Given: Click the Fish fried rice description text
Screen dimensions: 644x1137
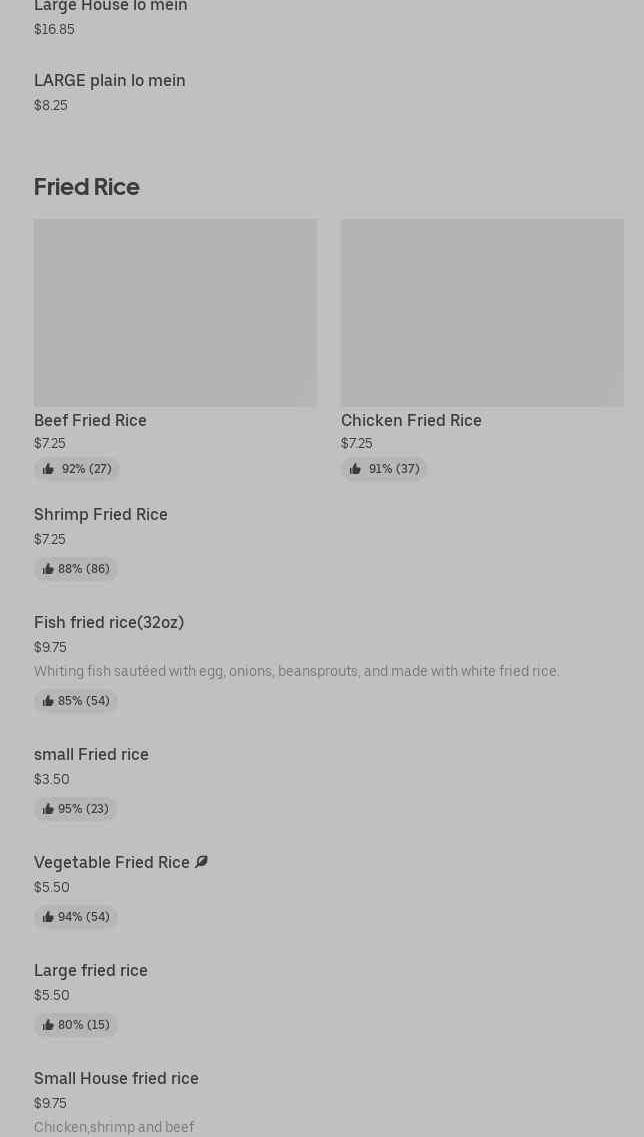Looking at the screenshot, I should pyautogui.click(x=296, y=671).
